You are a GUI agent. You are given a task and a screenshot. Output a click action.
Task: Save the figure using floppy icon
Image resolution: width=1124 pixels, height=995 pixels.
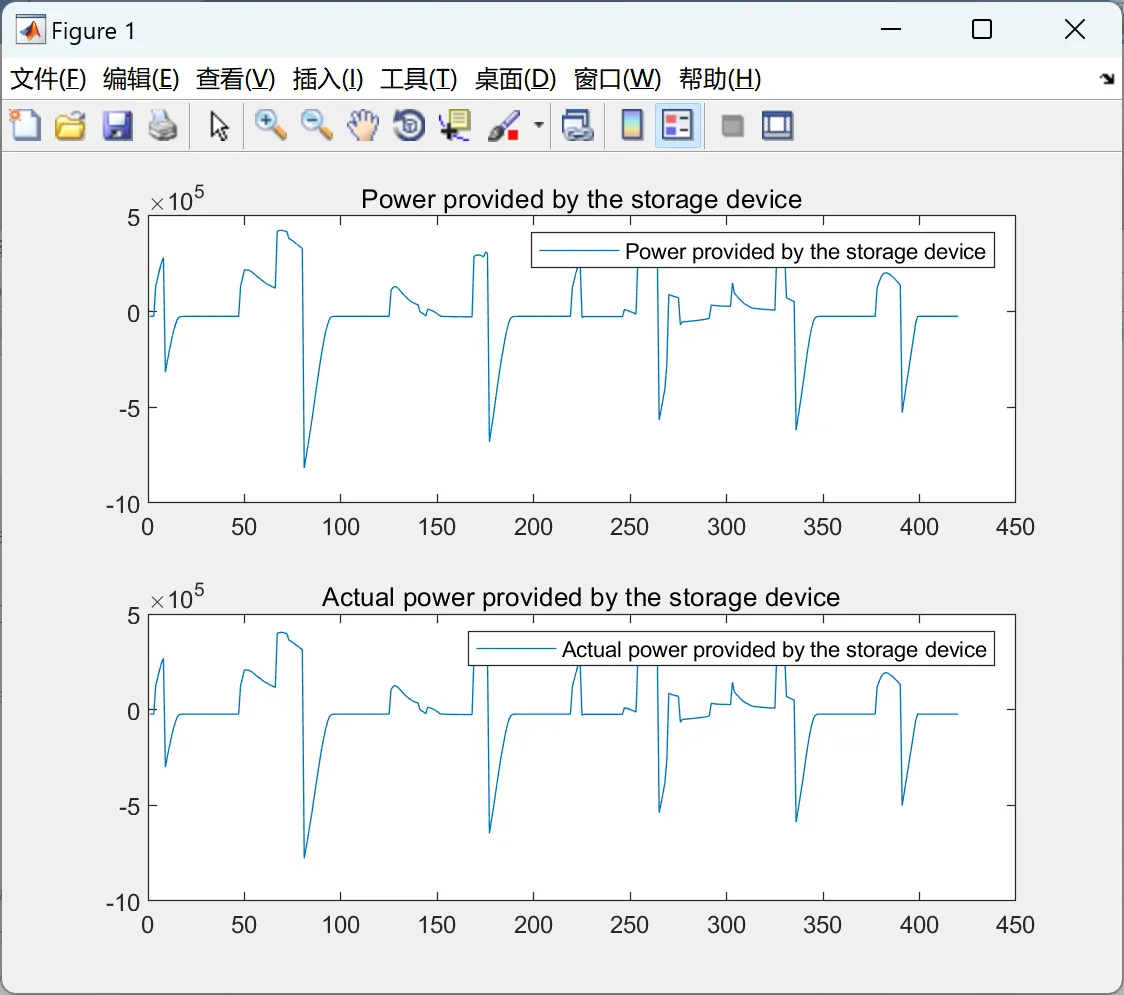click(117, 125)
